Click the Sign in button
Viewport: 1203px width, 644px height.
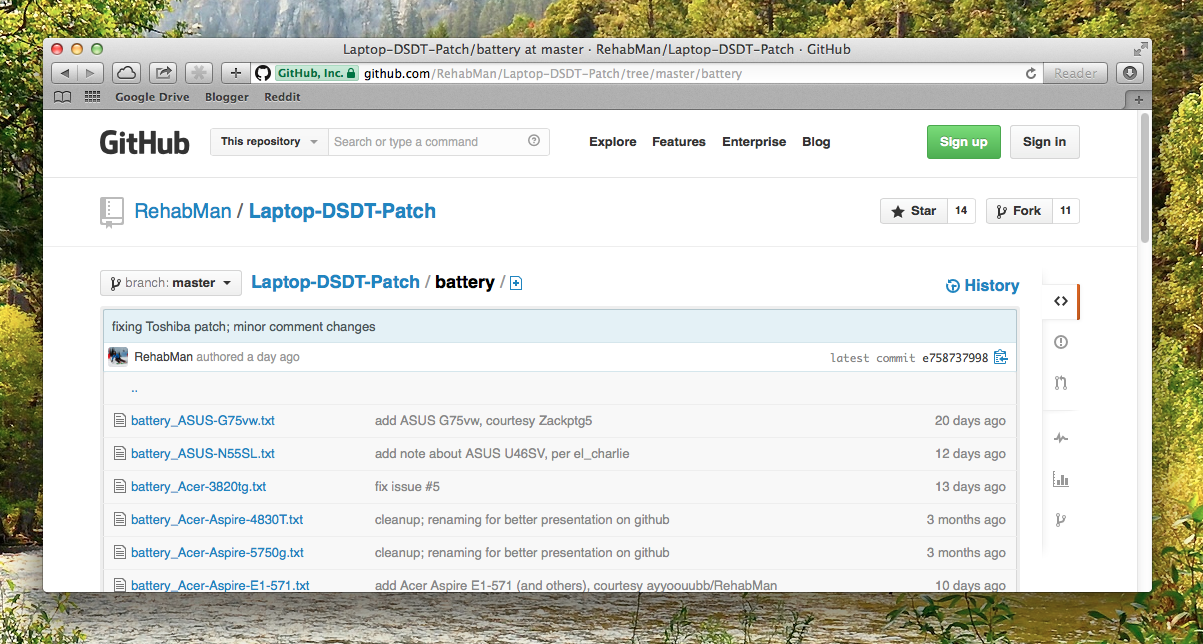pos(1044,142)
